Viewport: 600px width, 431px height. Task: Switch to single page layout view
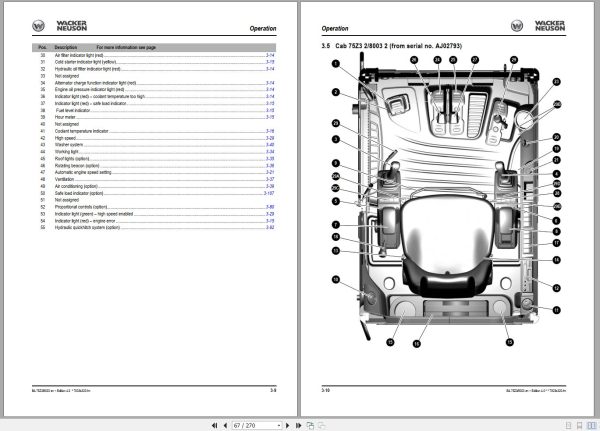pyautogui.click(x=568, y=425)
